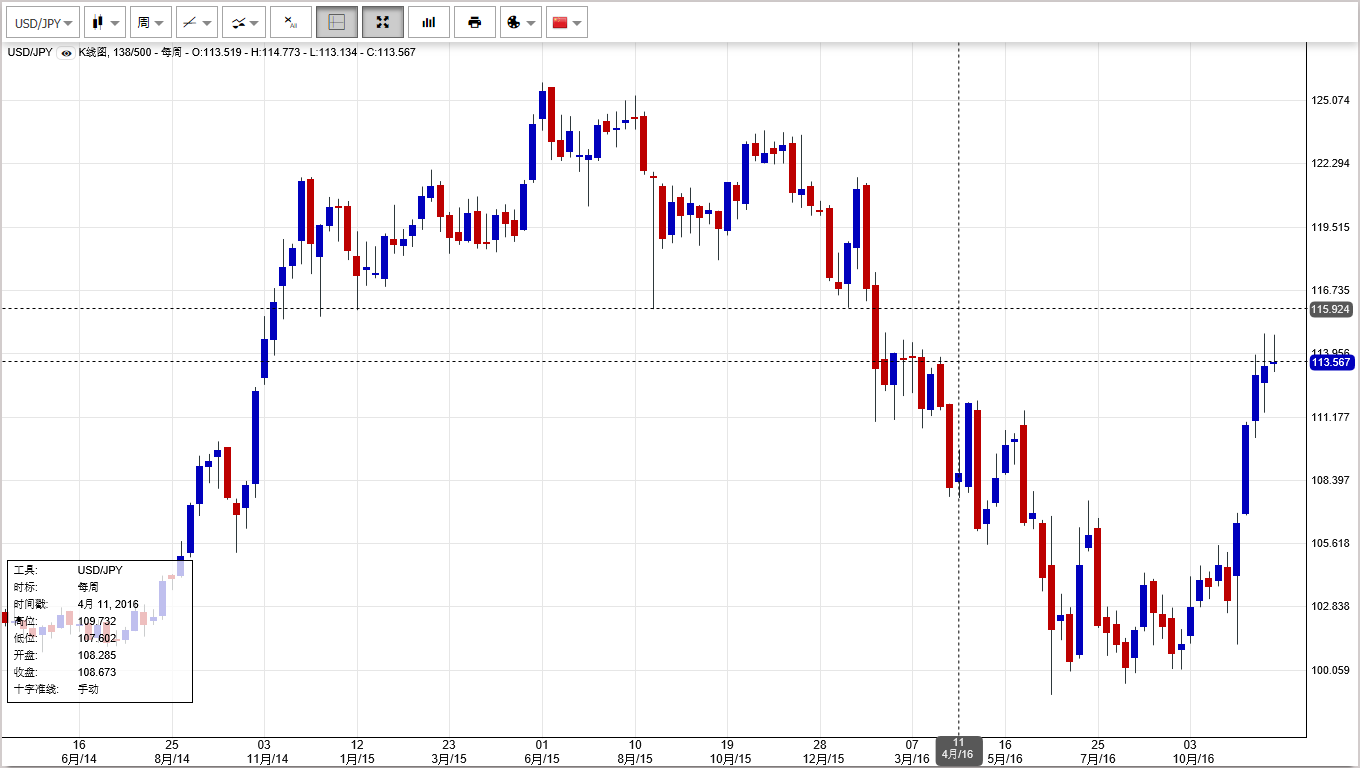Click the 7月/16 date axis label
Viewport: 1360px width, 768px height.
tap(1097, 759)
